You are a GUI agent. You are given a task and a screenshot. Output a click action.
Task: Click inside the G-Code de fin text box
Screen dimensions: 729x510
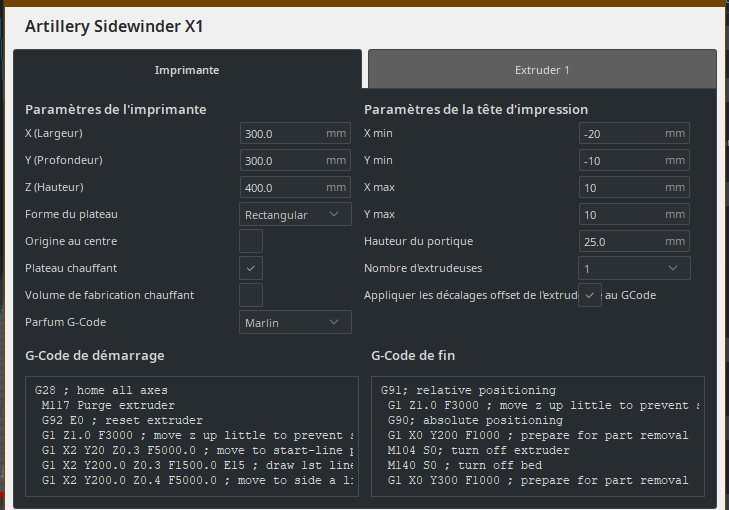point(538,436)
